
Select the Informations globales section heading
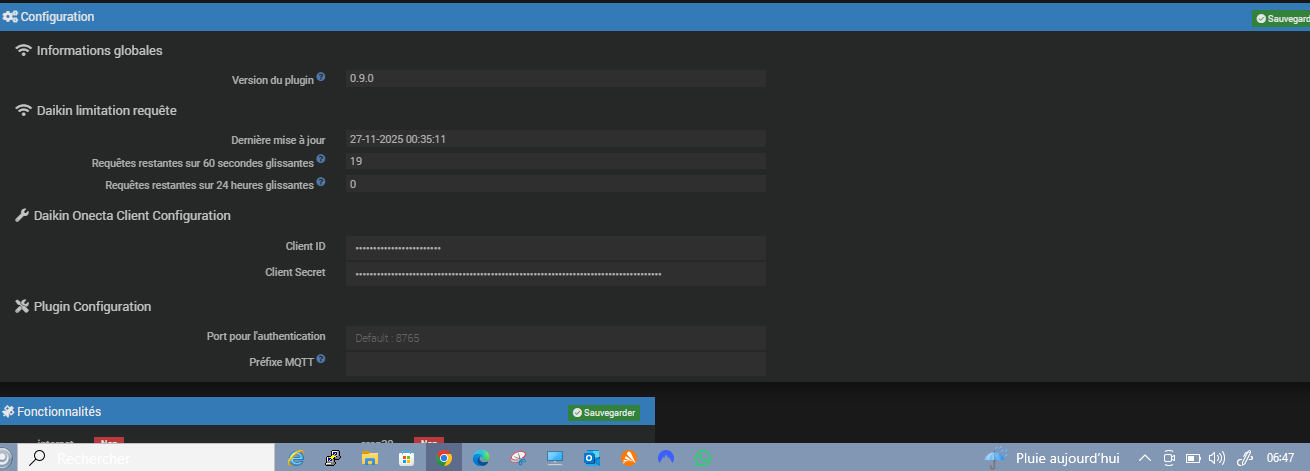click(x=99, y=50)
